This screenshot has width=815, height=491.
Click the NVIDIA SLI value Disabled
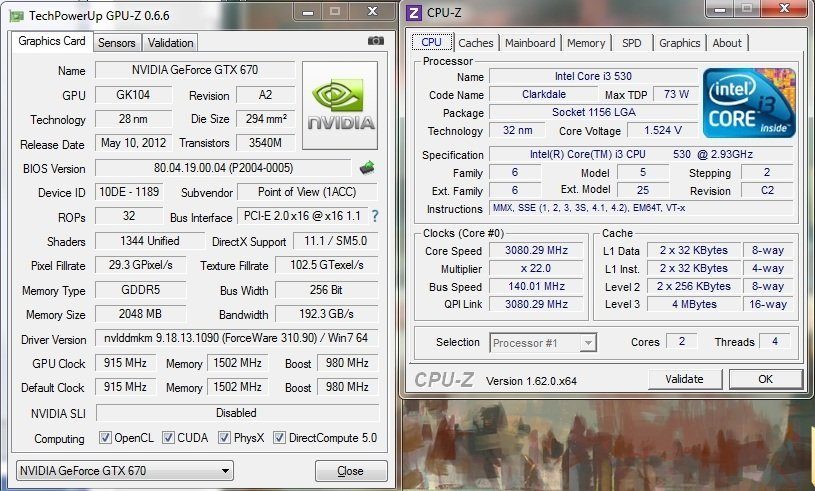pyautogui.click(x=236, y=413)
